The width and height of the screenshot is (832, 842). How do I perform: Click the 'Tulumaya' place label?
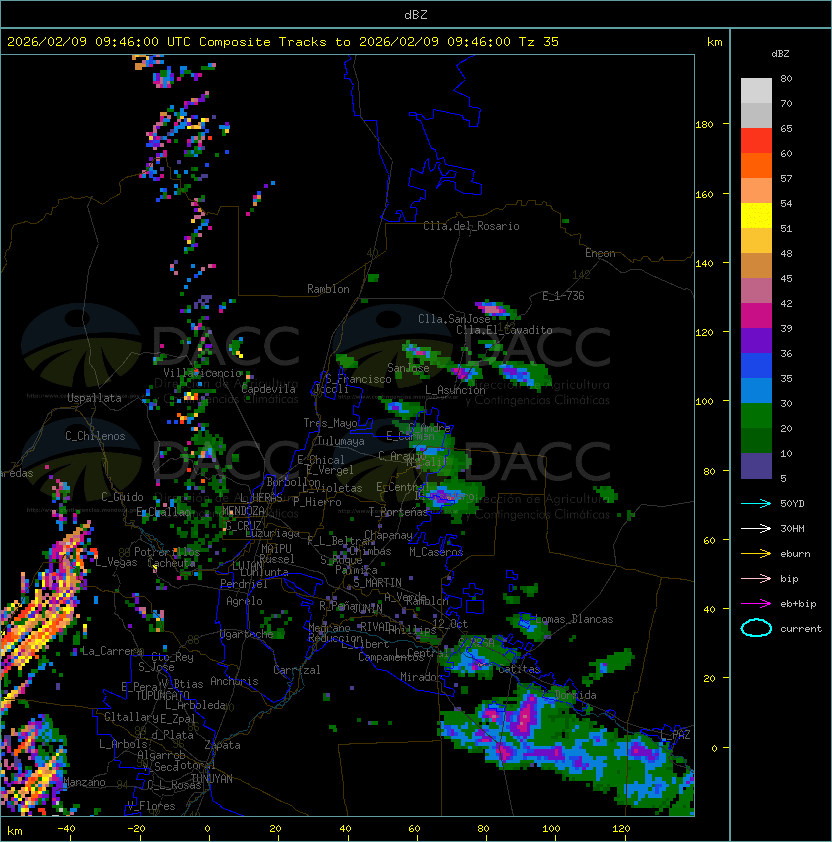pyautogui.click(x=341, y=441)
